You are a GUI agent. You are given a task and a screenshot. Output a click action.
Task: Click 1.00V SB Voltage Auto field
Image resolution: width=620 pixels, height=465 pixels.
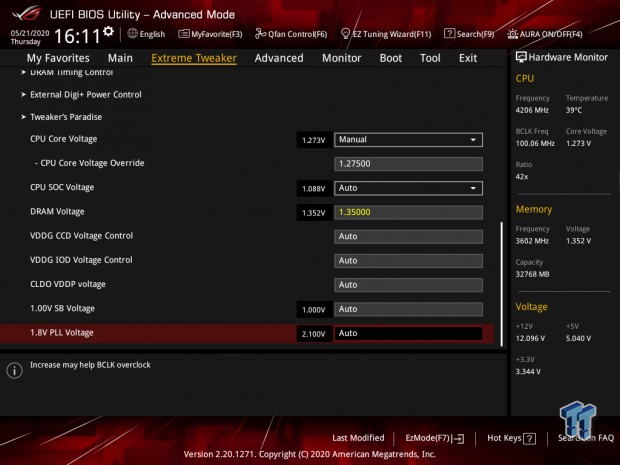click(x=408, y=309)
